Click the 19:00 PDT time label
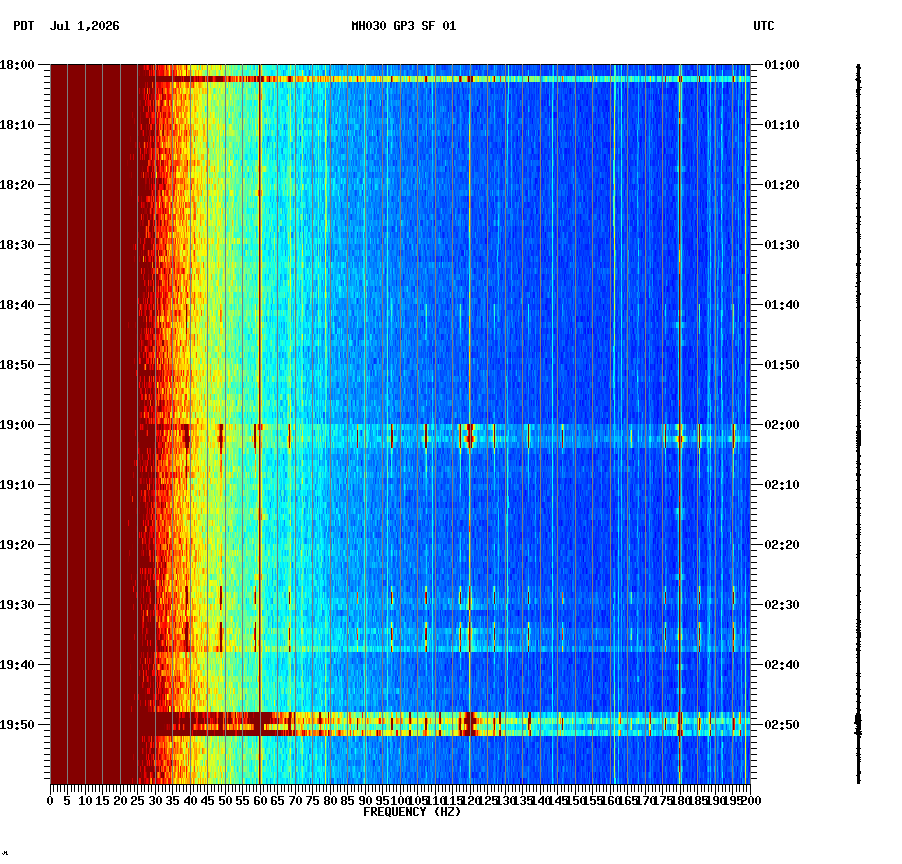902x864 pixels. tap(17, 425)
